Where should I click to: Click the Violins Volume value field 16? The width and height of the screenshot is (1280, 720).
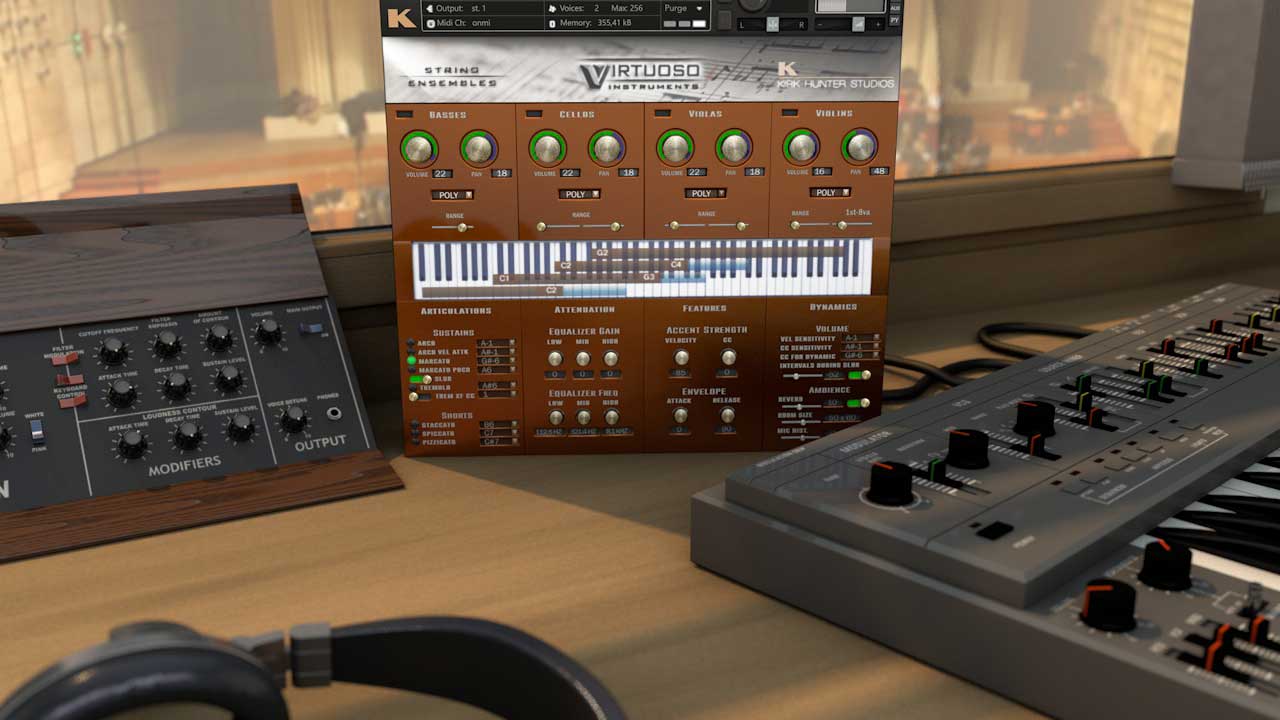821,172
